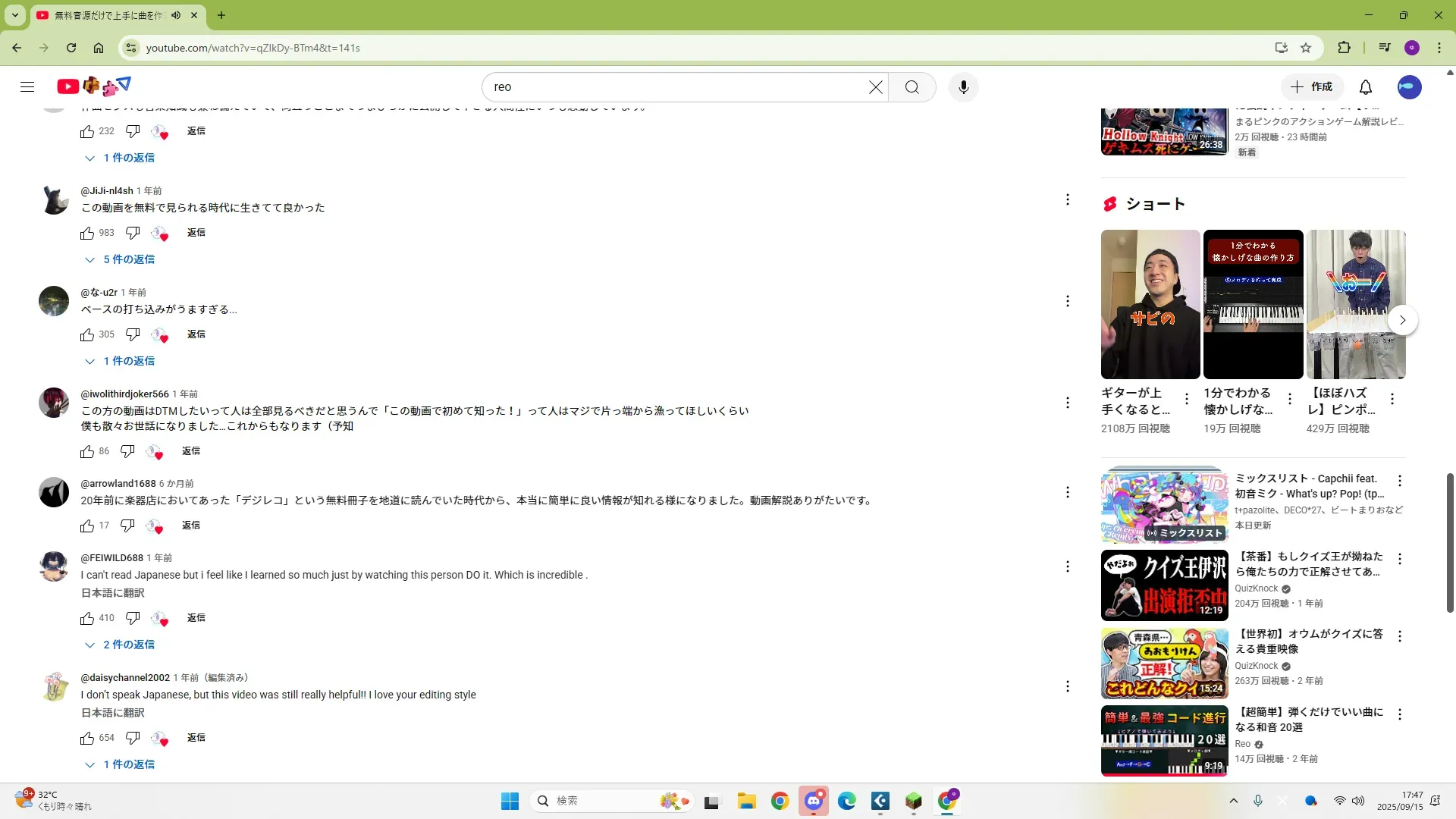The width and height of the screenshot is (1456, 819).
Task: Click the voice search microphone icon
Action: (963, 87)
